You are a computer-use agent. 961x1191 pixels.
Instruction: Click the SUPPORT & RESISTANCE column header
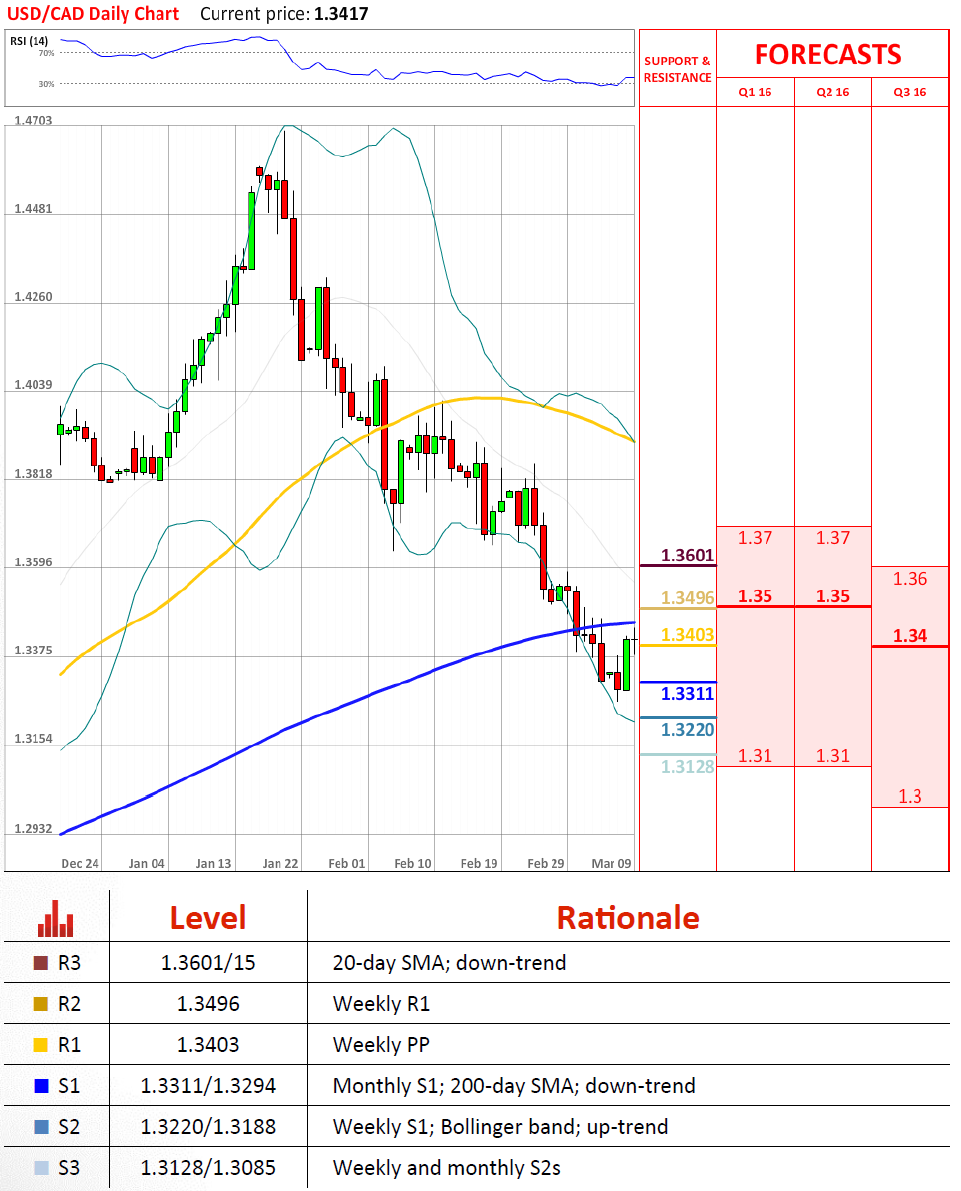pyautogui.click(x=678, y=69)
